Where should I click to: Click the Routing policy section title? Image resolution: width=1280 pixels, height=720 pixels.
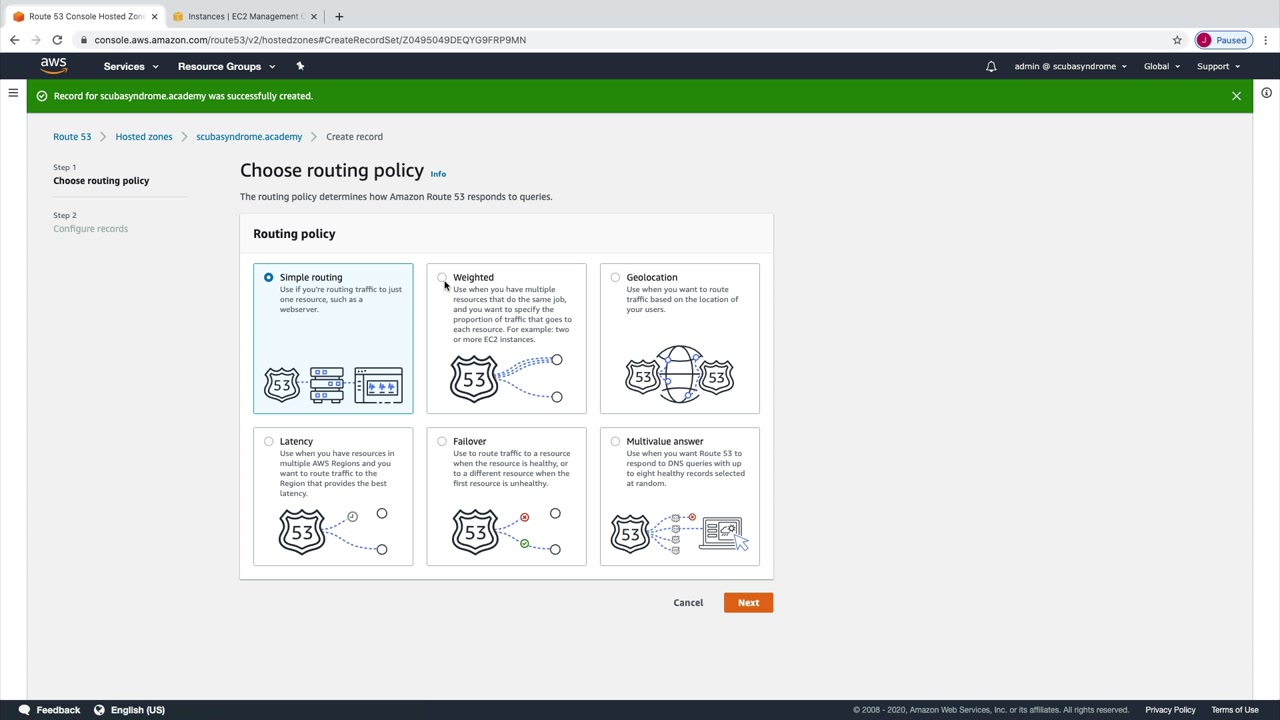click(x=294, y=234)
